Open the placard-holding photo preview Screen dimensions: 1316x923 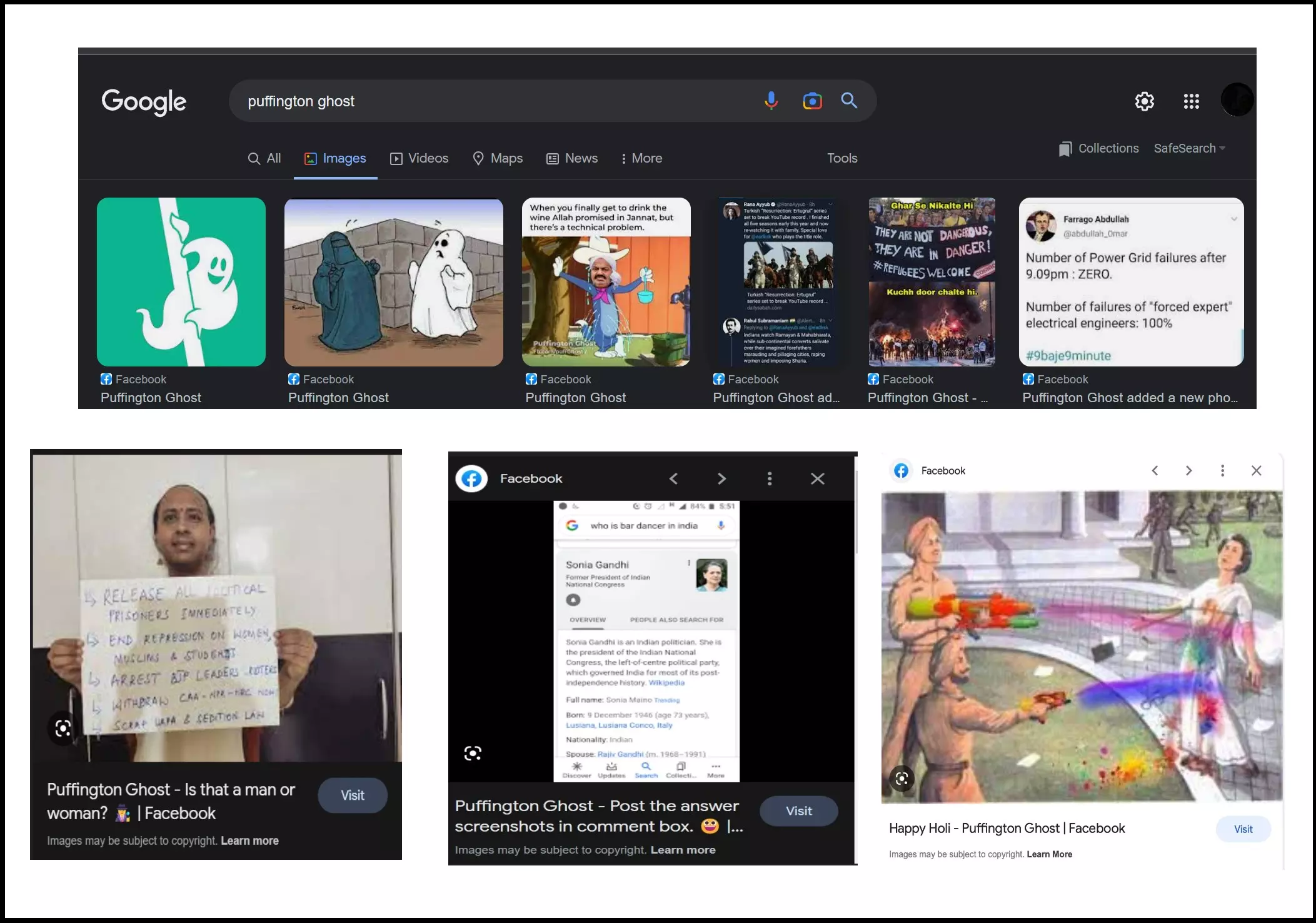(x=217, y=608)
